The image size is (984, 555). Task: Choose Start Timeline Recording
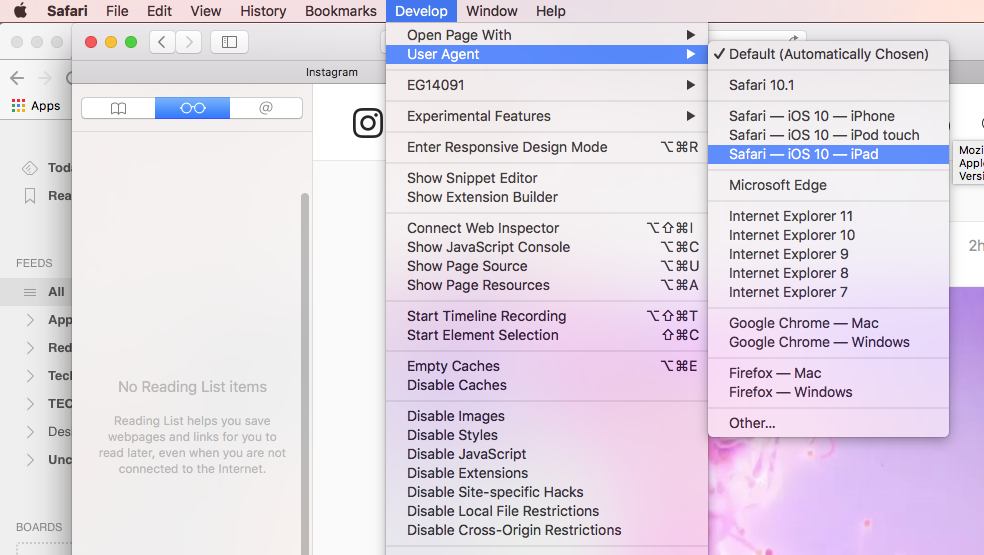point(547,316)
